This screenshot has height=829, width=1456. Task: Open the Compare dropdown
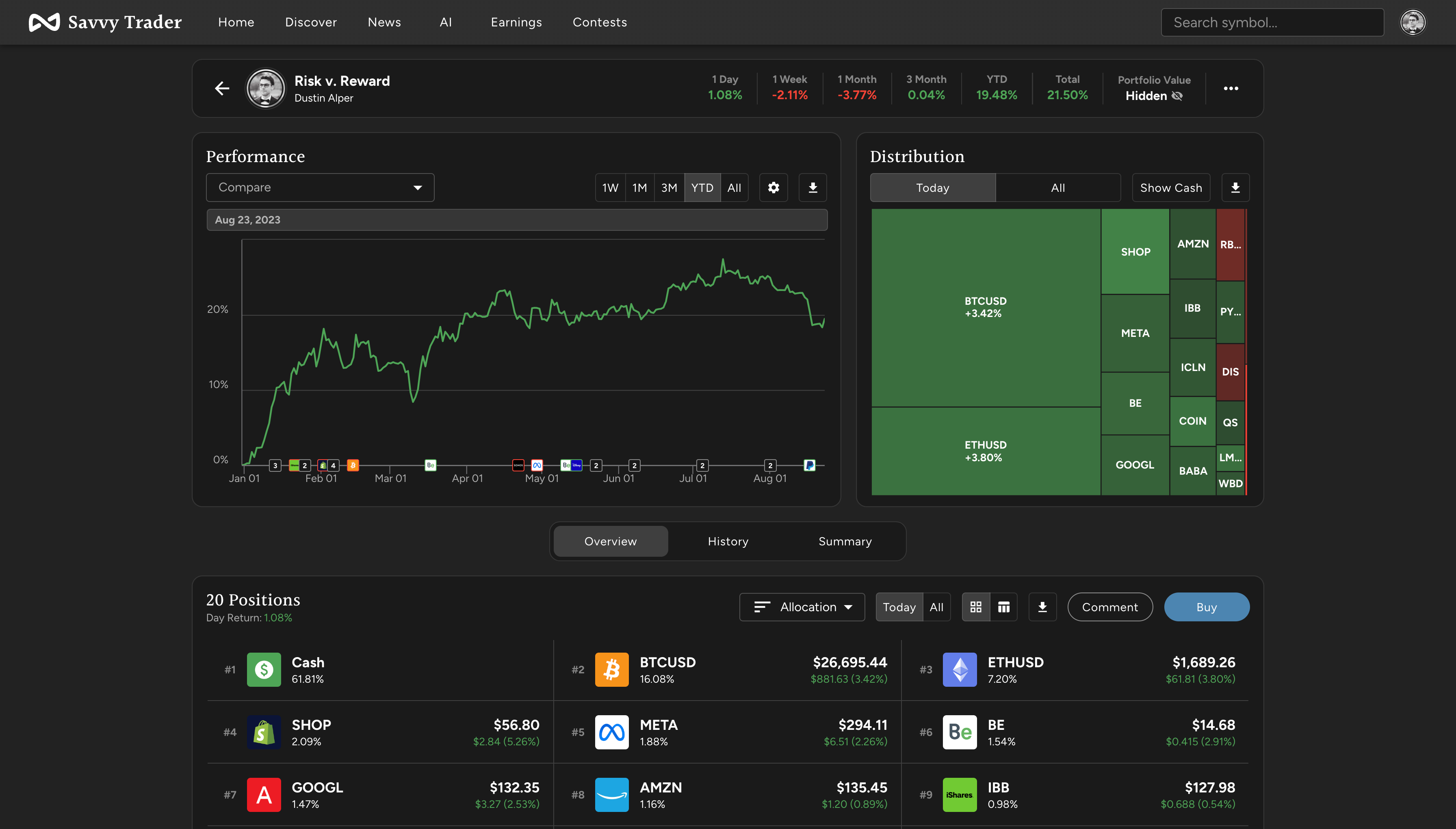pos(320,187)
